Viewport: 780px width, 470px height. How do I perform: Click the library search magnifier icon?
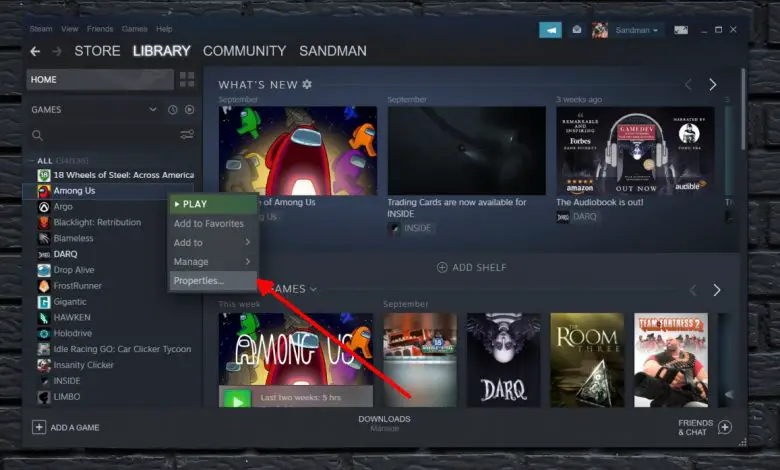tap(37, 135)
